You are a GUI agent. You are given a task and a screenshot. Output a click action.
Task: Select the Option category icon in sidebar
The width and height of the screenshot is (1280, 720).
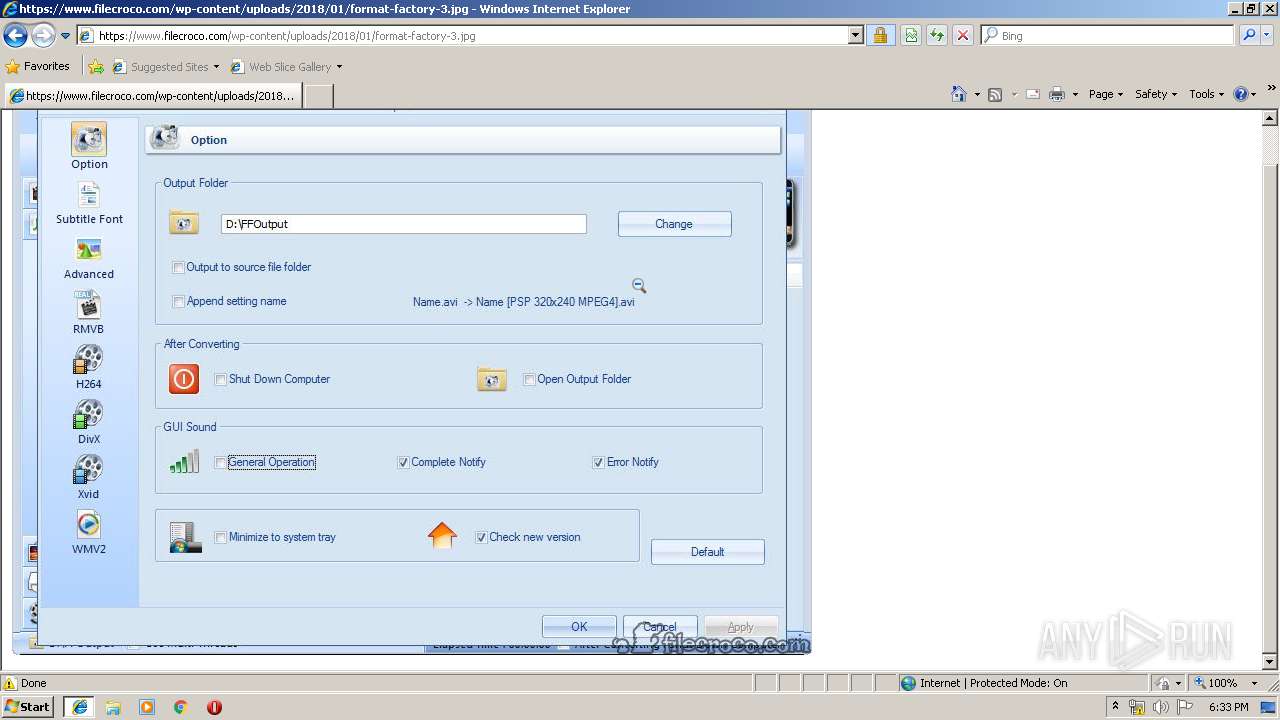89,139
